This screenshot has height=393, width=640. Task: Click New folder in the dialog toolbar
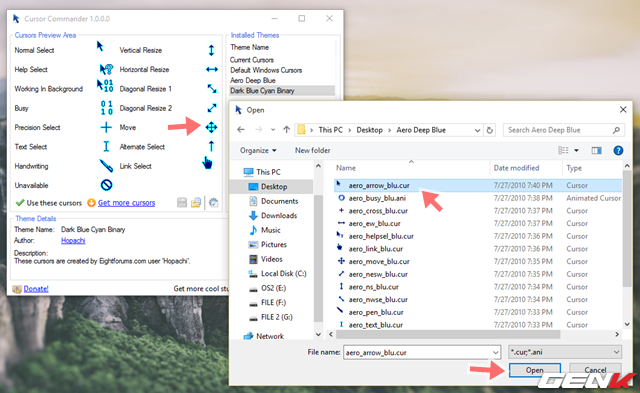[x=312, y=151]
